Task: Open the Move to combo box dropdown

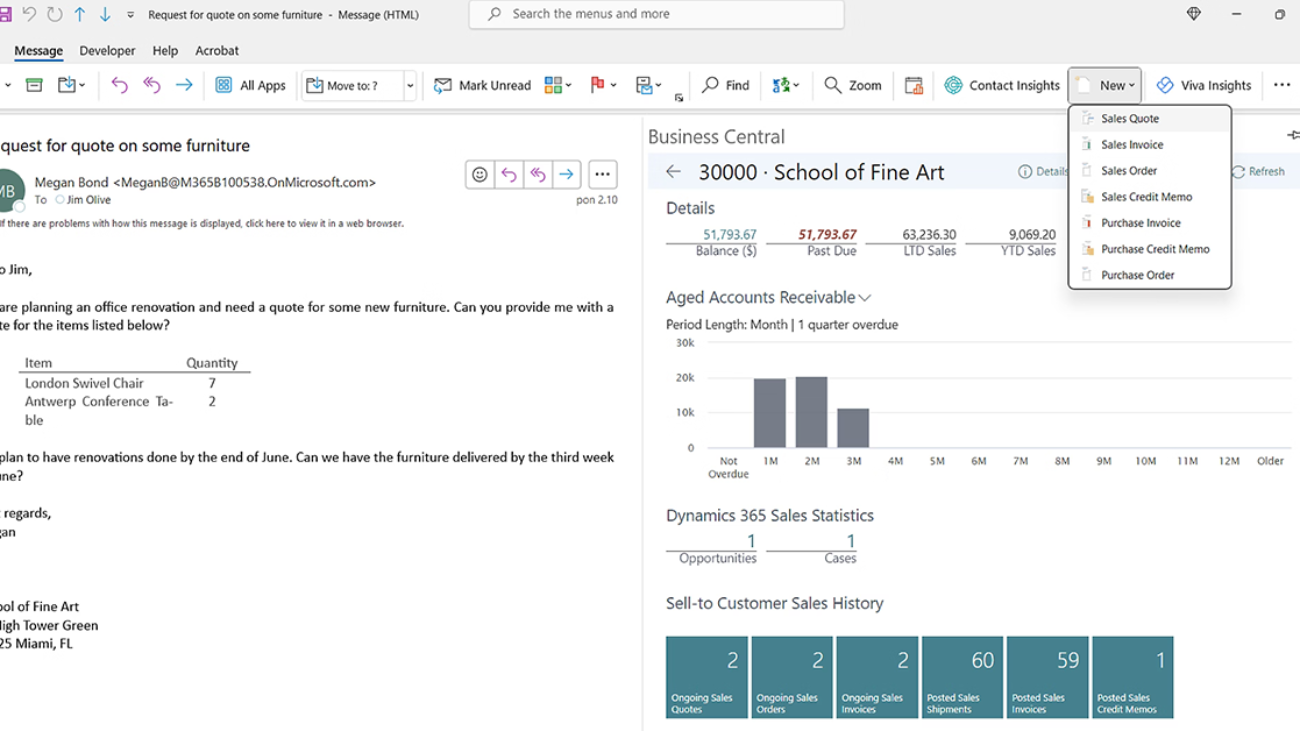Action: coord(410,85)
